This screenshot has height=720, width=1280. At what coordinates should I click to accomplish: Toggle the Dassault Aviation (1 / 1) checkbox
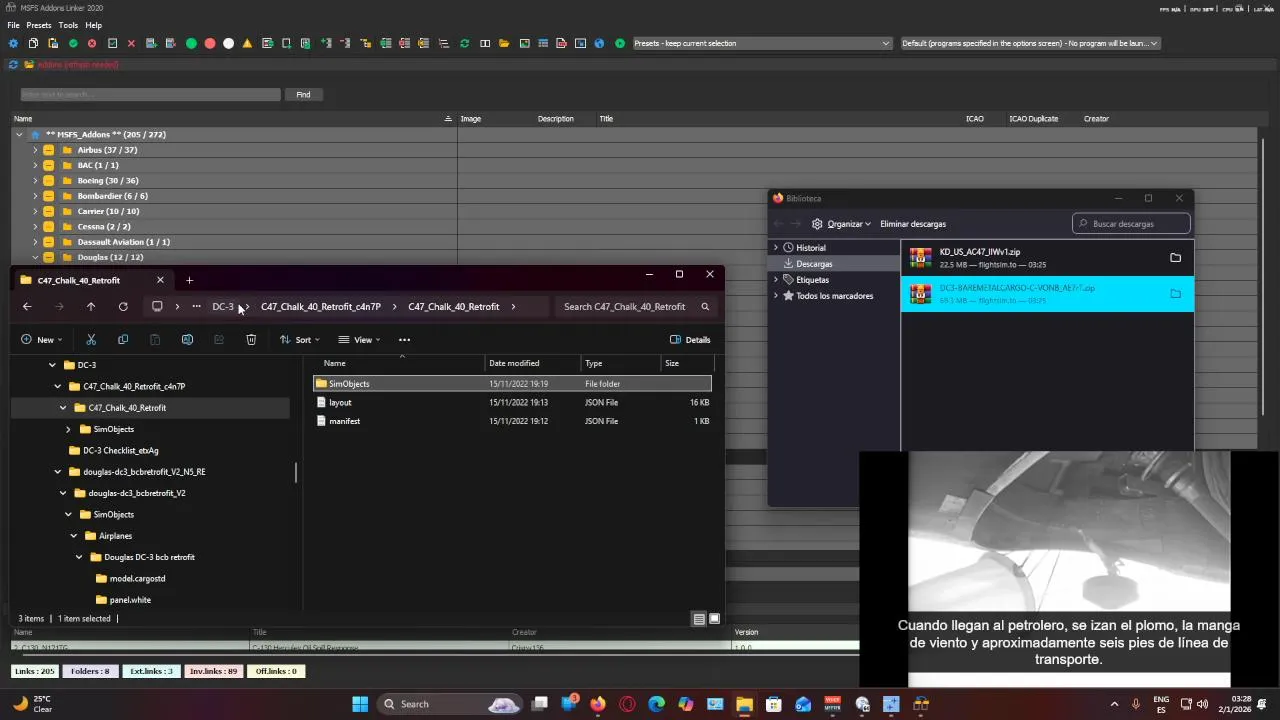[48, 242]
